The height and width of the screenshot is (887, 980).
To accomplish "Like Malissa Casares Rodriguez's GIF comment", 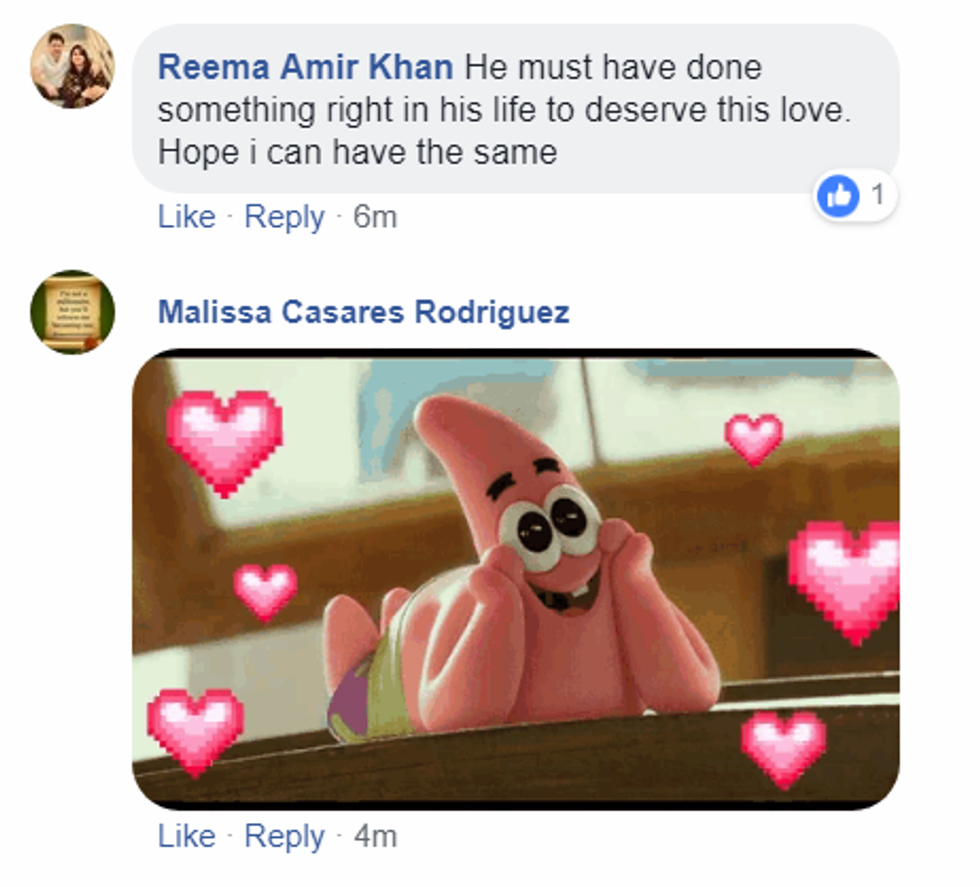I will pos(186,836).
